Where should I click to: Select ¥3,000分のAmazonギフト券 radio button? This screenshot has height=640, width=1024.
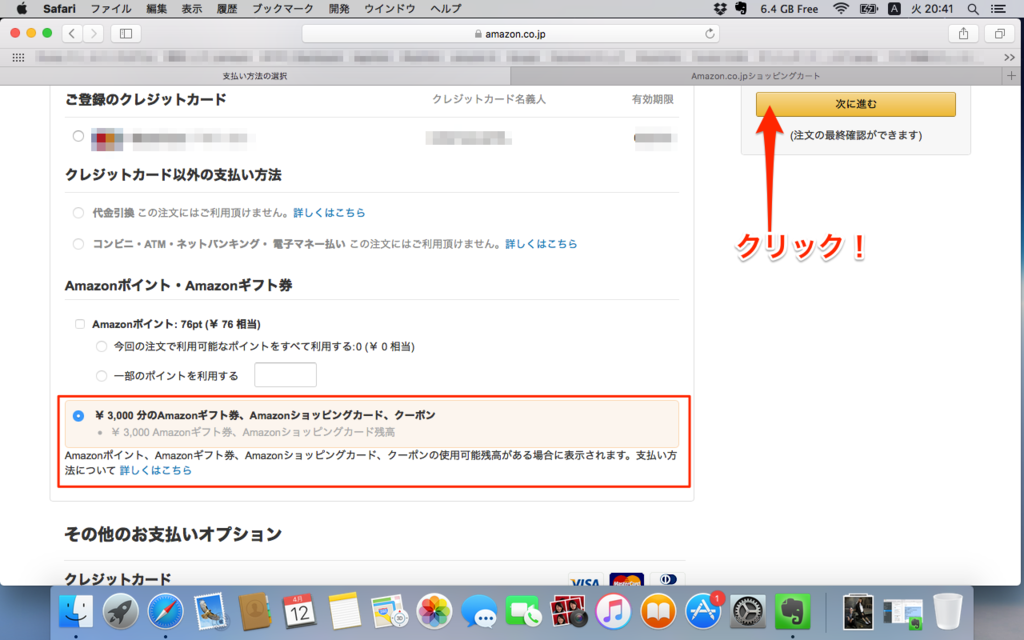click(x=78, y=415)
